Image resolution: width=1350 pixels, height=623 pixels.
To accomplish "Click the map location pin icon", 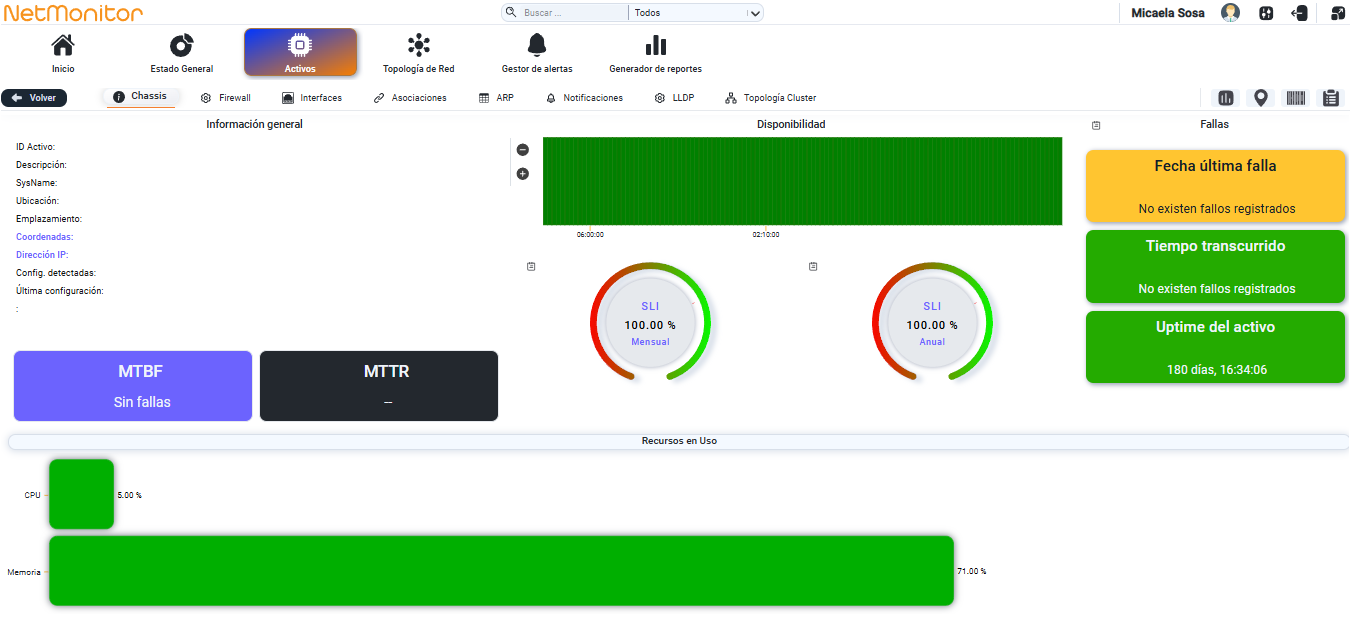I will point(1261,98).
